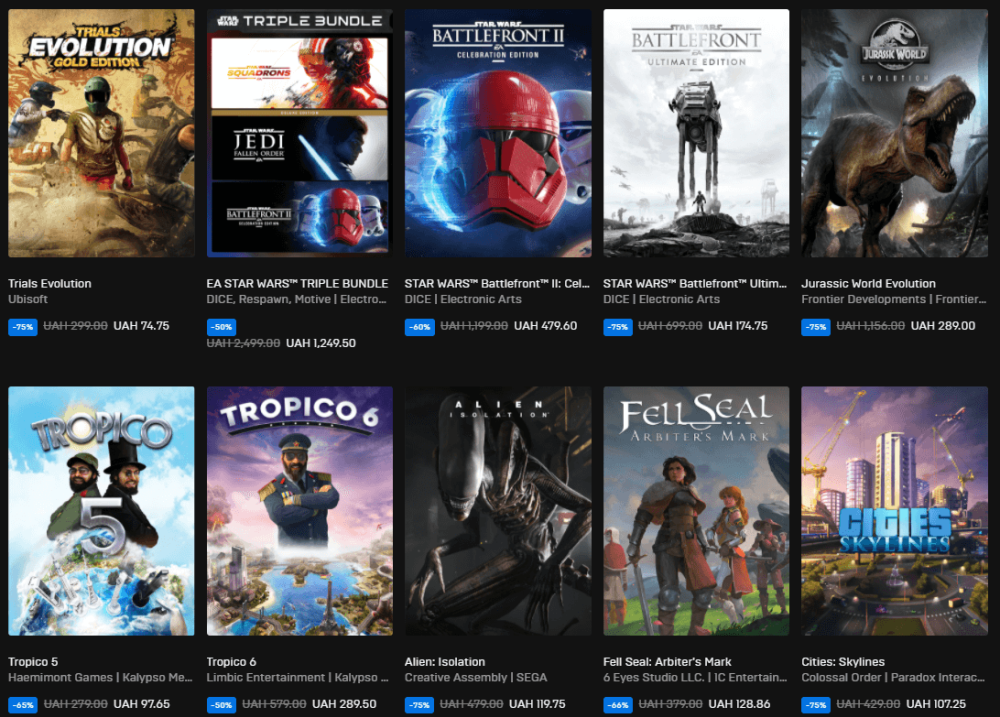This screenshot has width=1000, height=717.
Task: Click the Trials Evolution title link
Action: click(x=50, y=284)
